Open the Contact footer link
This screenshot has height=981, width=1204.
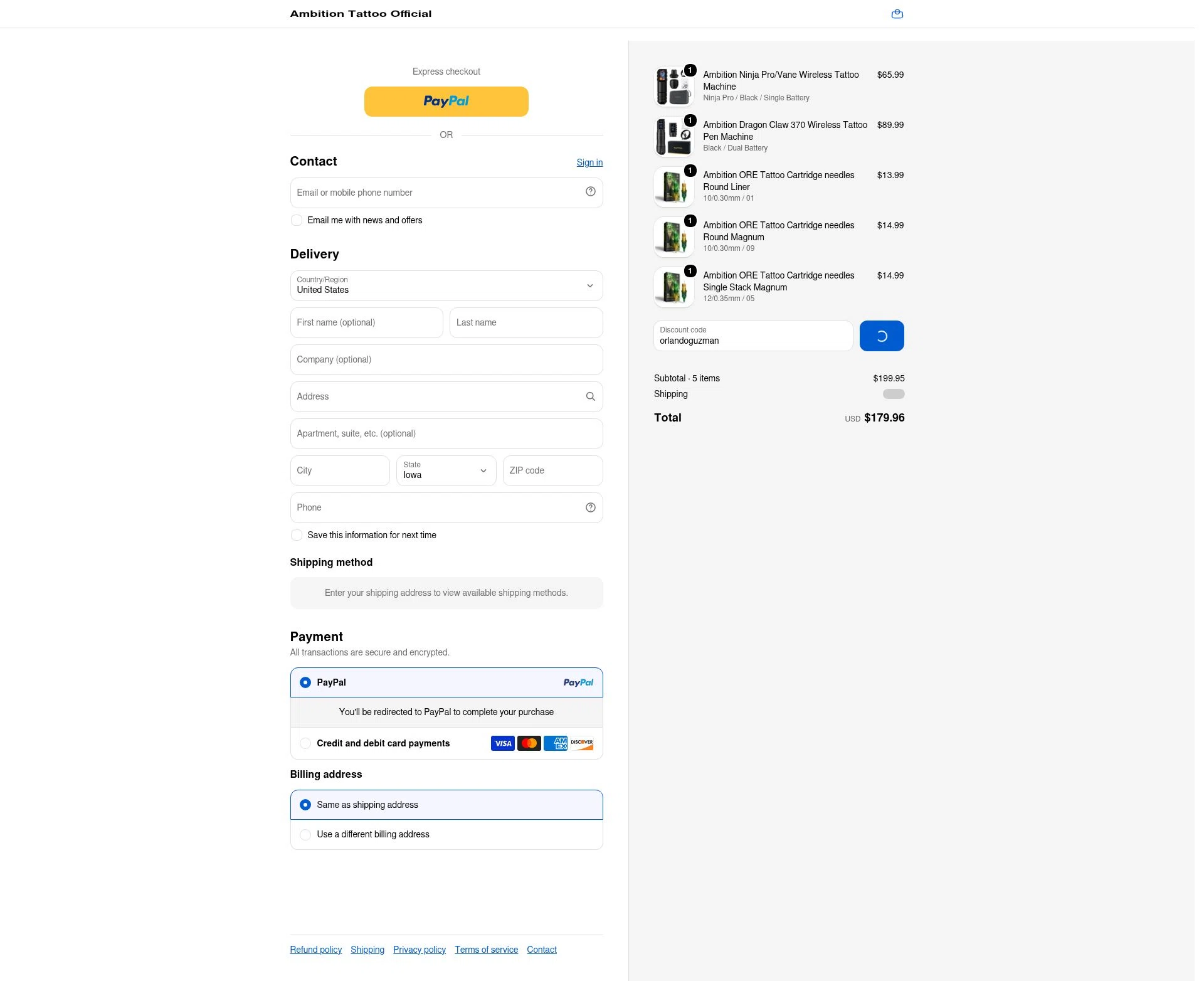point(542,950)
